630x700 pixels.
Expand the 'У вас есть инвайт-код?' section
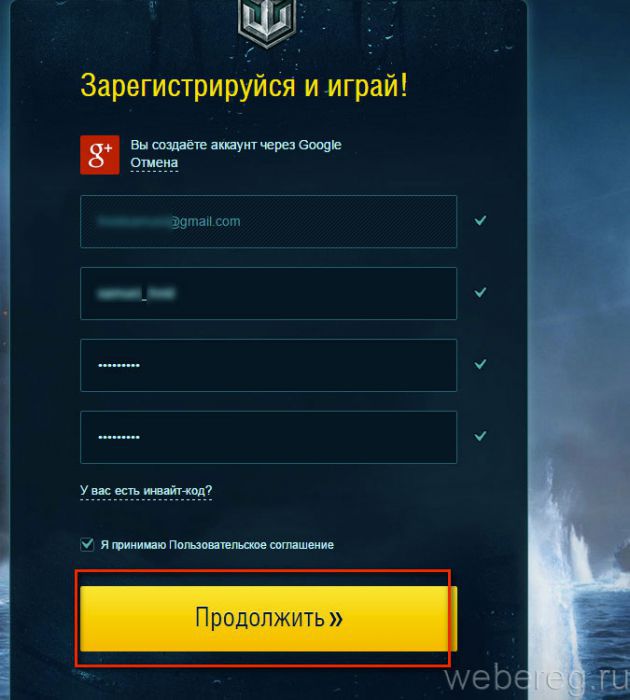click(146, 491)
